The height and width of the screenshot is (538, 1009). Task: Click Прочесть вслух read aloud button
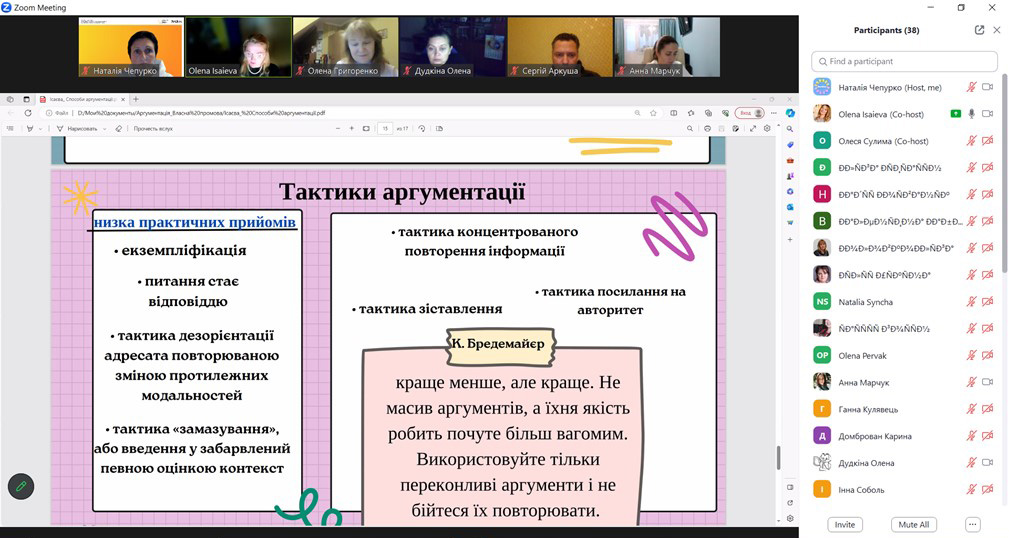(153, 129)
